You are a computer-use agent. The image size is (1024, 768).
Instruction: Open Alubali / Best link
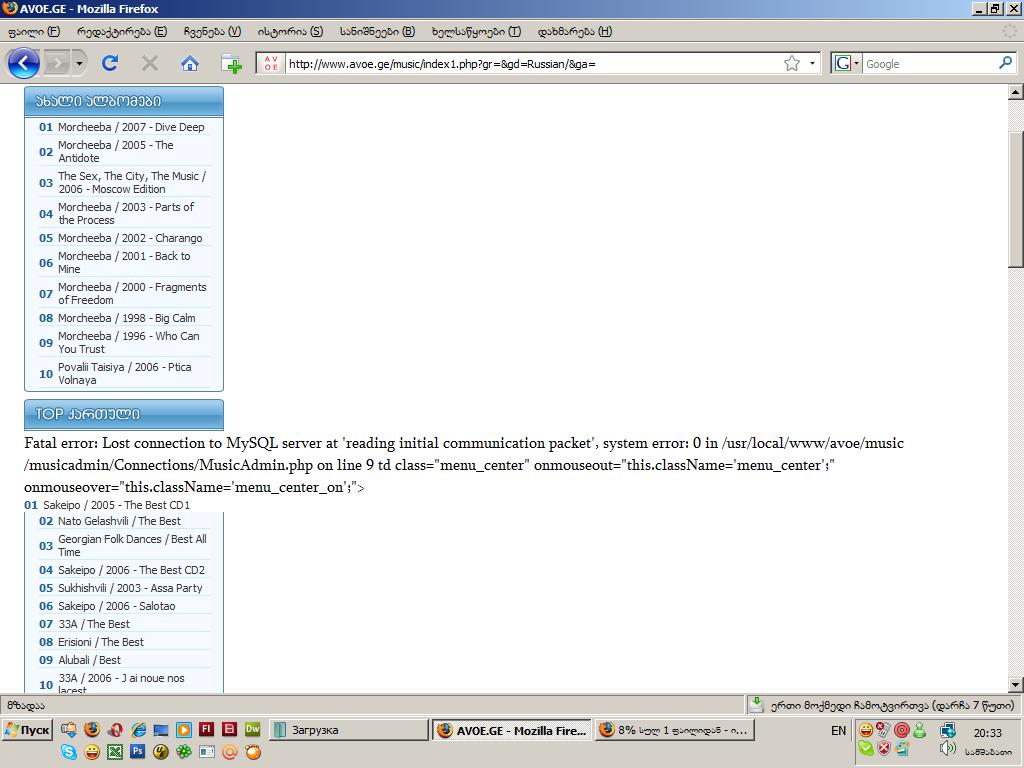point(89,660)
